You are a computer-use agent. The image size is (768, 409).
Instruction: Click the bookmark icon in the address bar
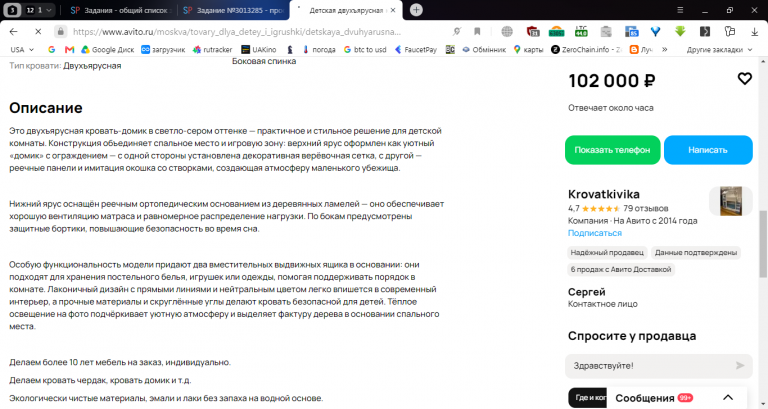477,32
